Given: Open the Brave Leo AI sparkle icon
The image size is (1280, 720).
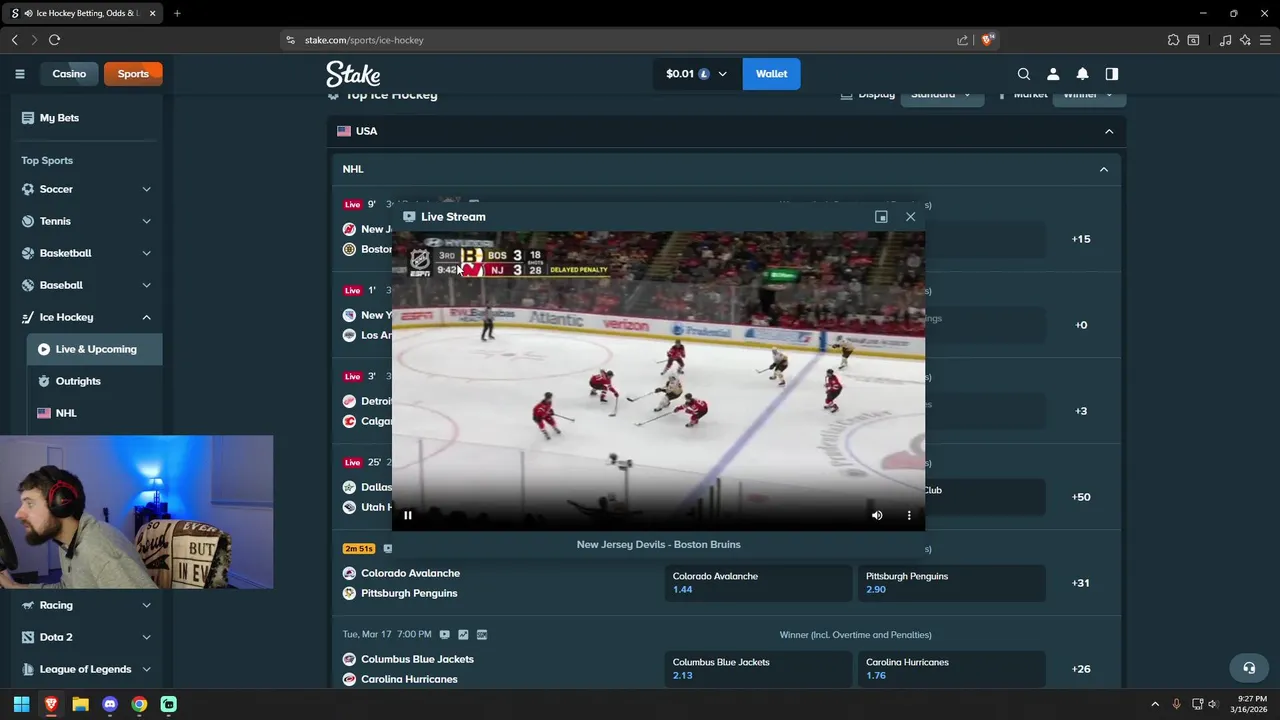Looking at the screenshot, I should (x=1245, y=40).
